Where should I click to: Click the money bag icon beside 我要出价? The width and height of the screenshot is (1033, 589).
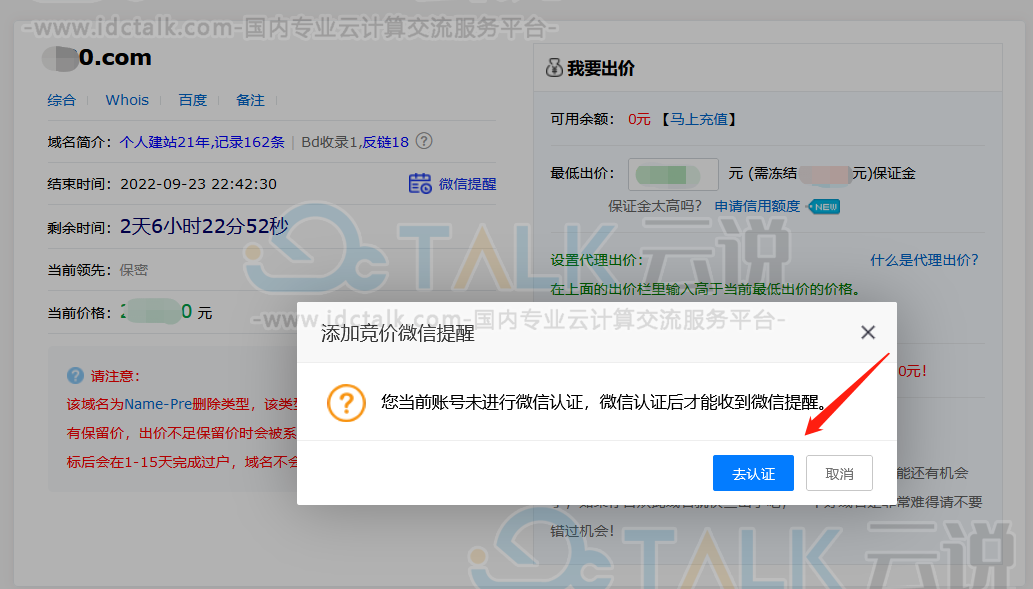pos(554,67)
